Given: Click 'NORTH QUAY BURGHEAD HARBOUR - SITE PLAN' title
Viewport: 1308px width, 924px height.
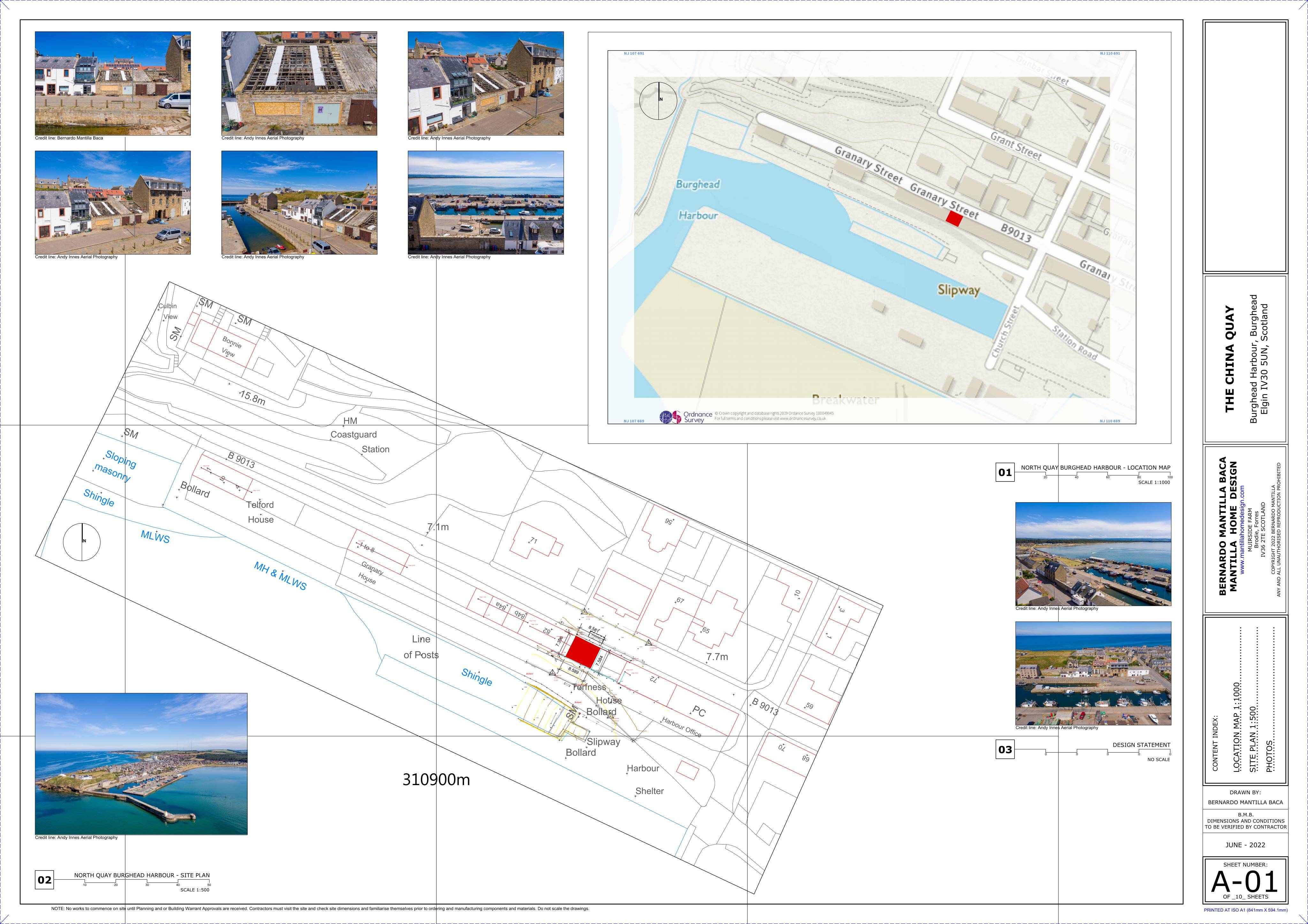Looking at the screenshot, I should [142, 875].
